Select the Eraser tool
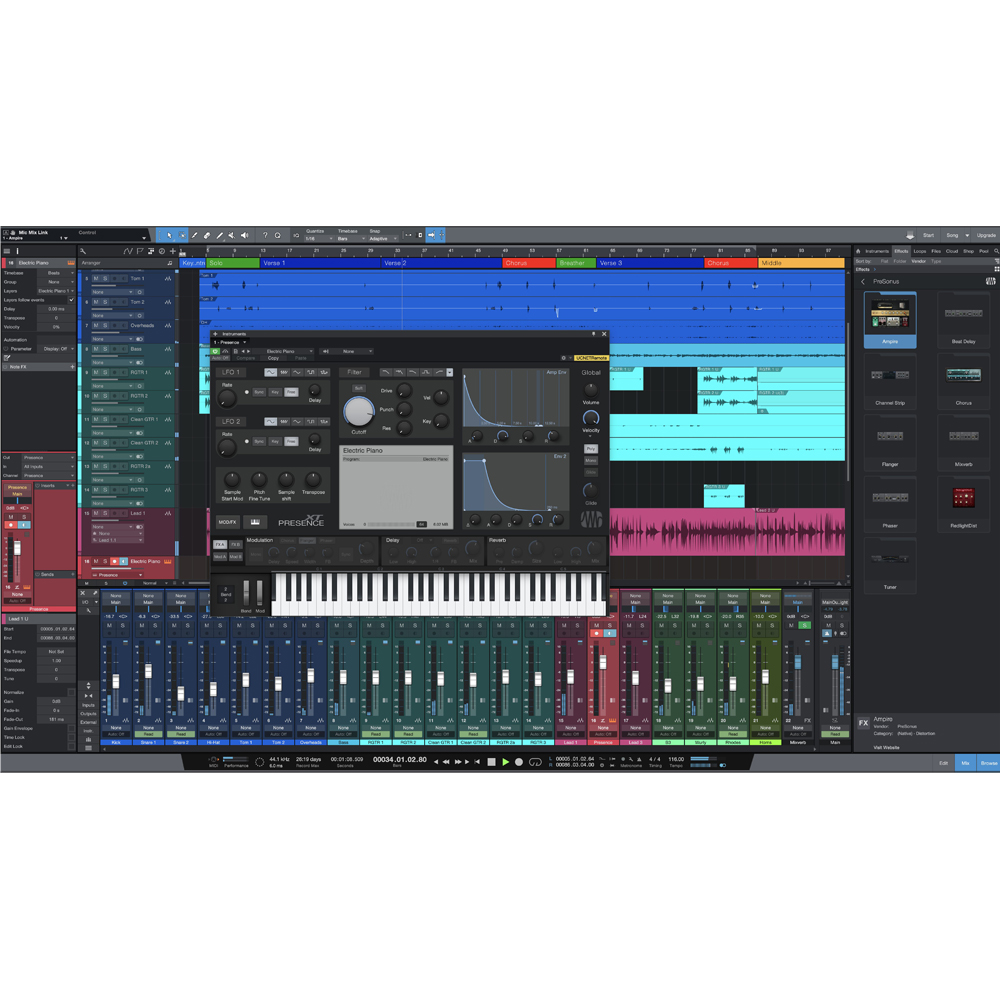 click(207, 235)
